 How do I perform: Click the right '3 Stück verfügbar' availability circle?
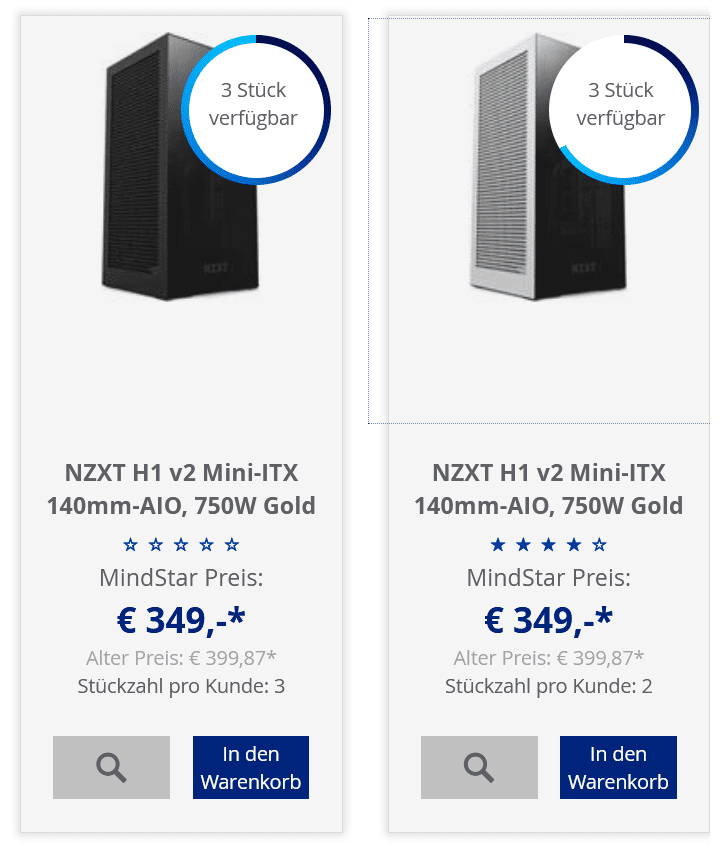623,110
